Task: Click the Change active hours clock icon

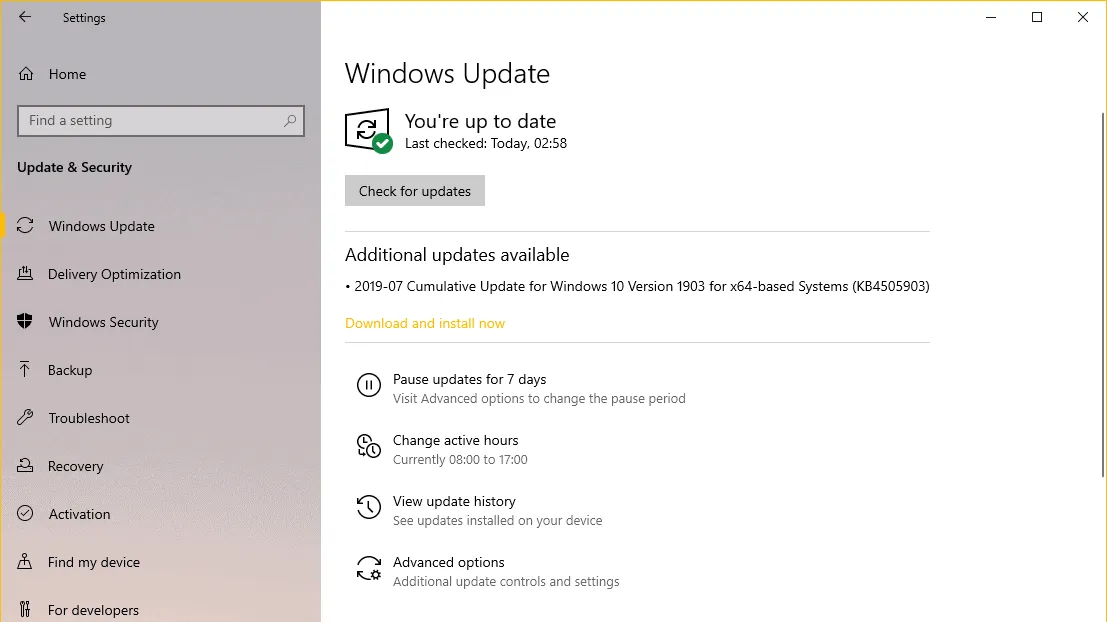Action: tap(369, 447)
